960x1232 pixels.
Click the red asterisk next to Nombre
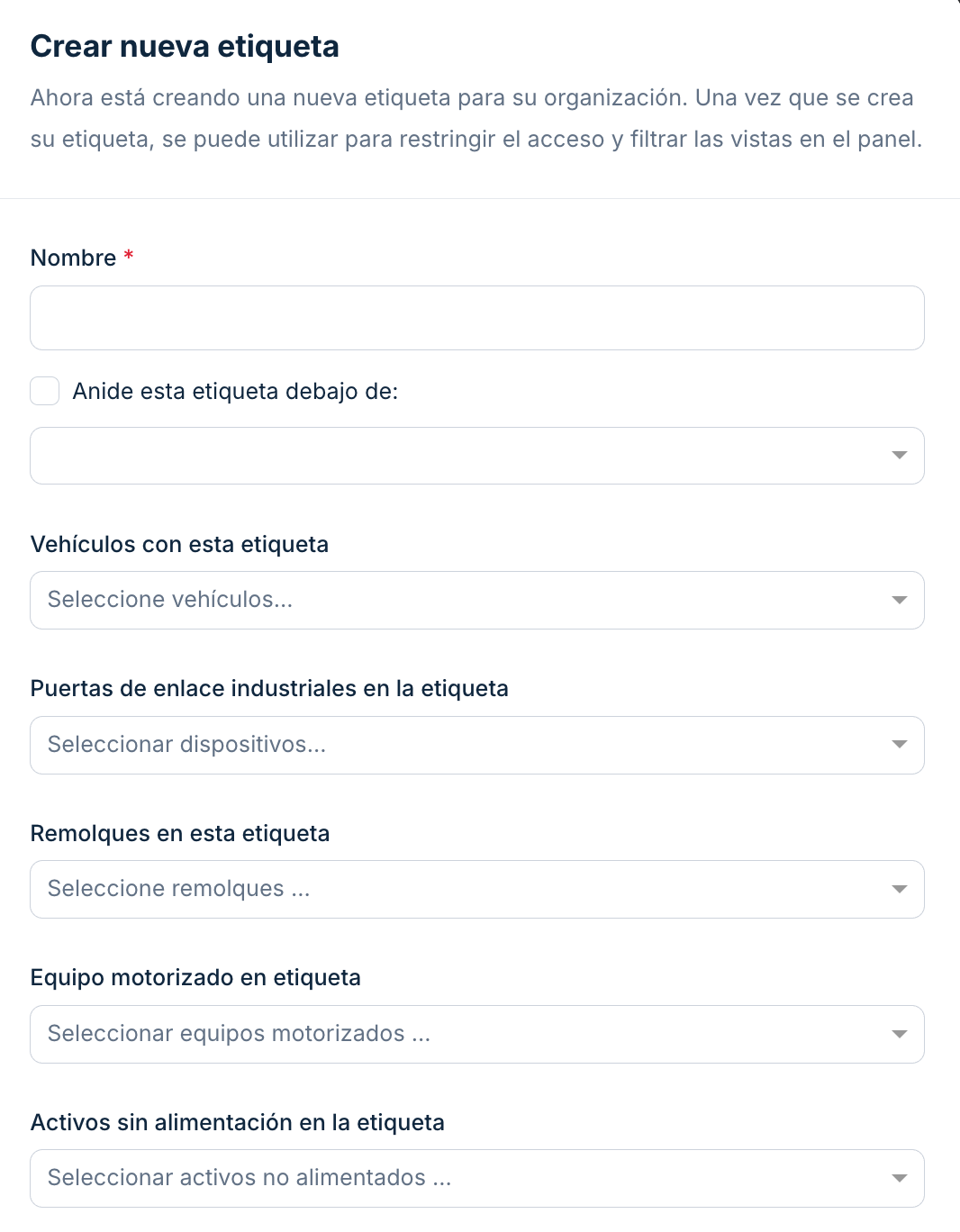(128, 258)
